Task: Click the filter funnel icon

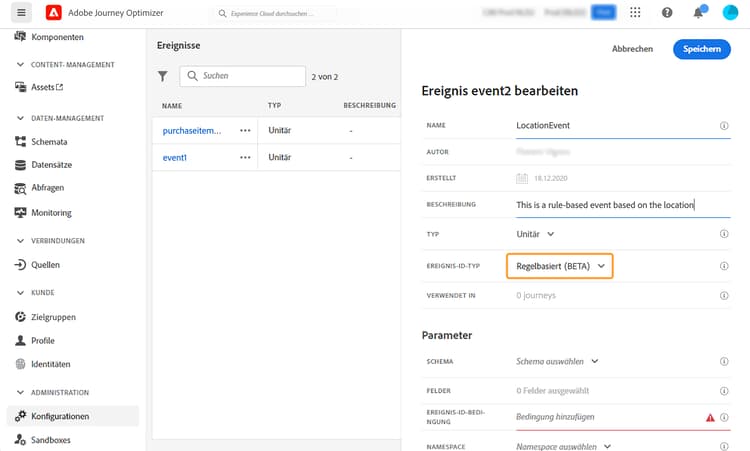Action: coord(163,76)
